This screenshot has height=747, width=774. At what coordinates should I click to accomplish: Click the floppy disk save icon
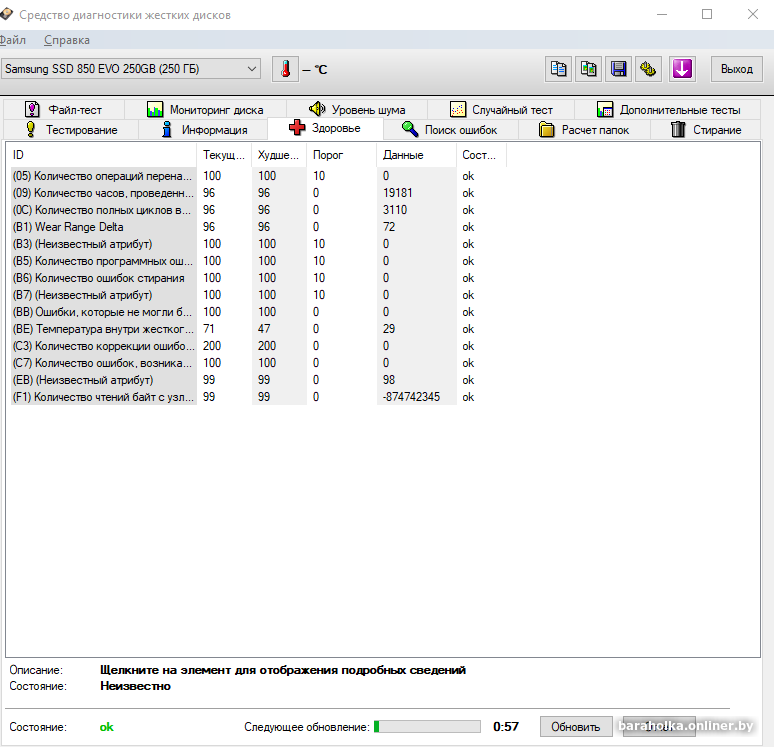619,69
